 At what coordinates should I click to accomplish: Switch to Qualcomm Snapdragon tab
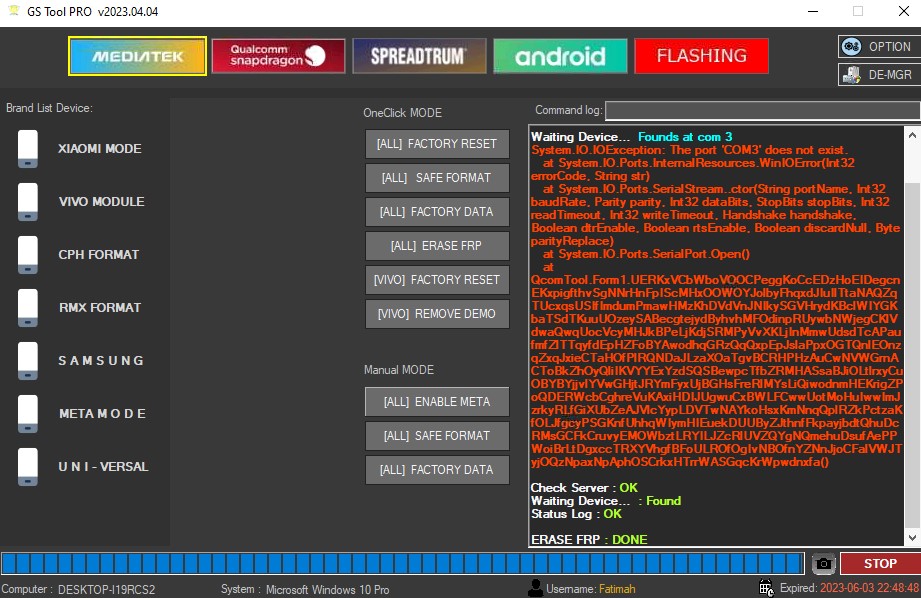[278, 56]
